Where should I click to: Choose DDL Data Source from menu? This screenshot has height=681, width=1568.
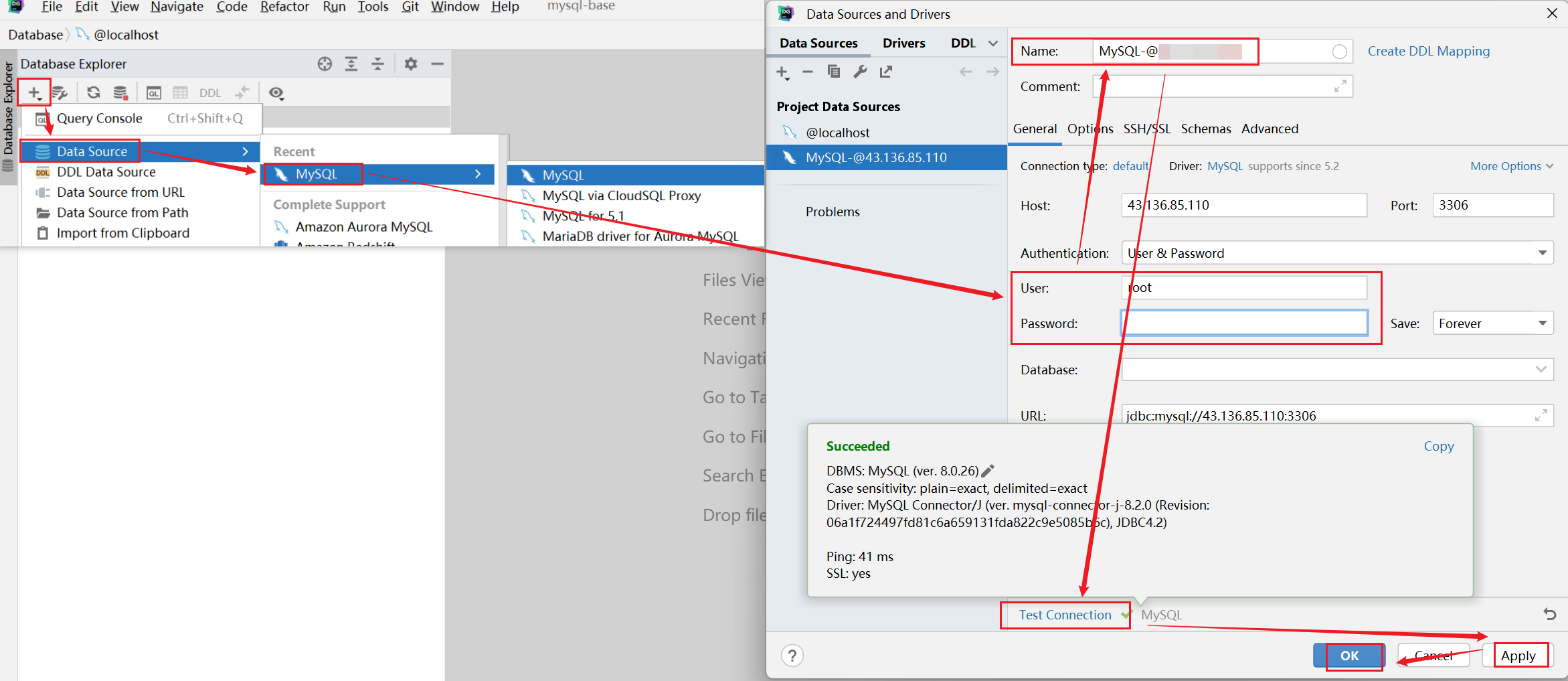[141, 172]
